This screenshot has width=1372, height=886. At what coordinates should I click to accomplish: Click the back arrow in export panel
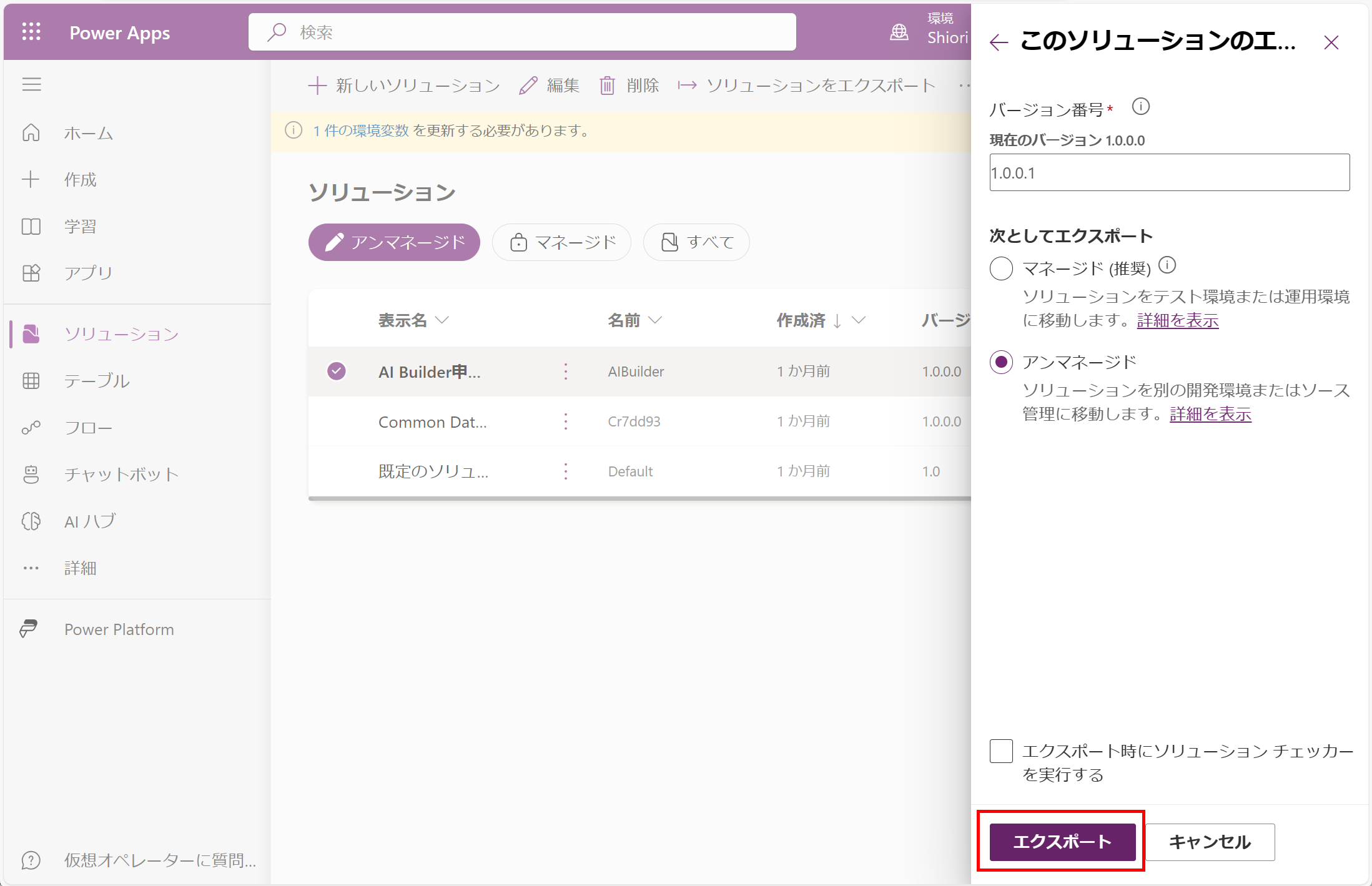(999, 42)
